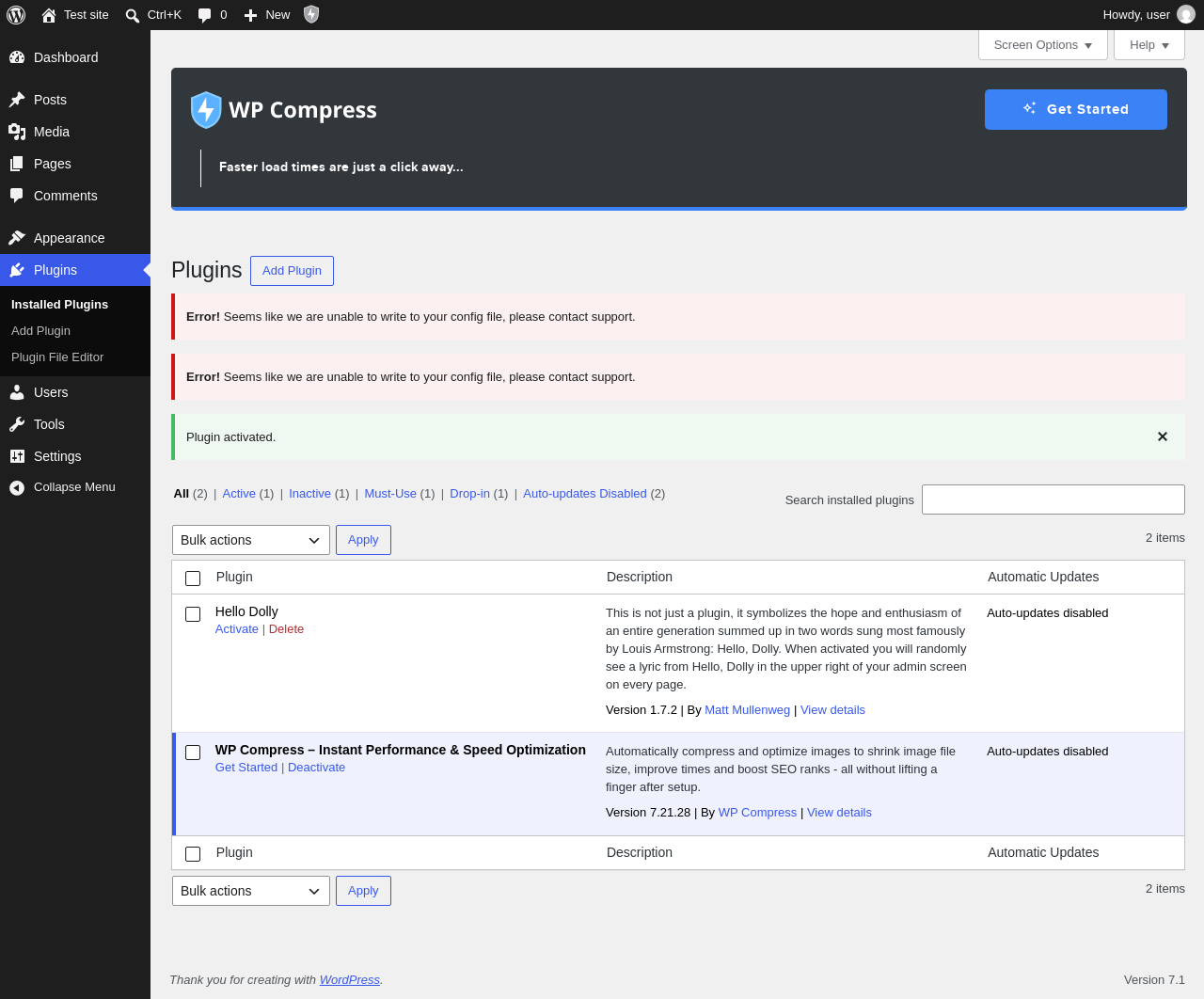Open the comments bubble in admin bar
Image resolution: width=1204 pixels, height=999 pixels.
pos(205,15)
